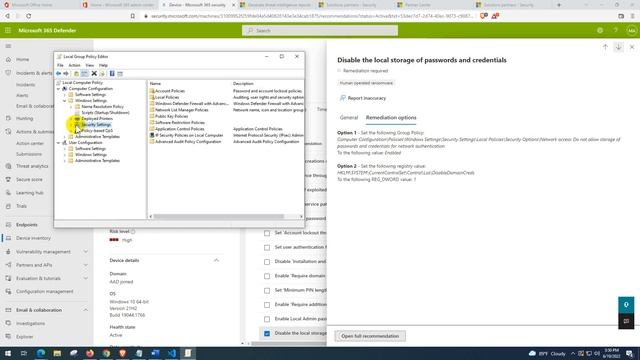Bookmark this page icon in address bar
The height and width of the screenshot is (360, 640).
[133, 16]
